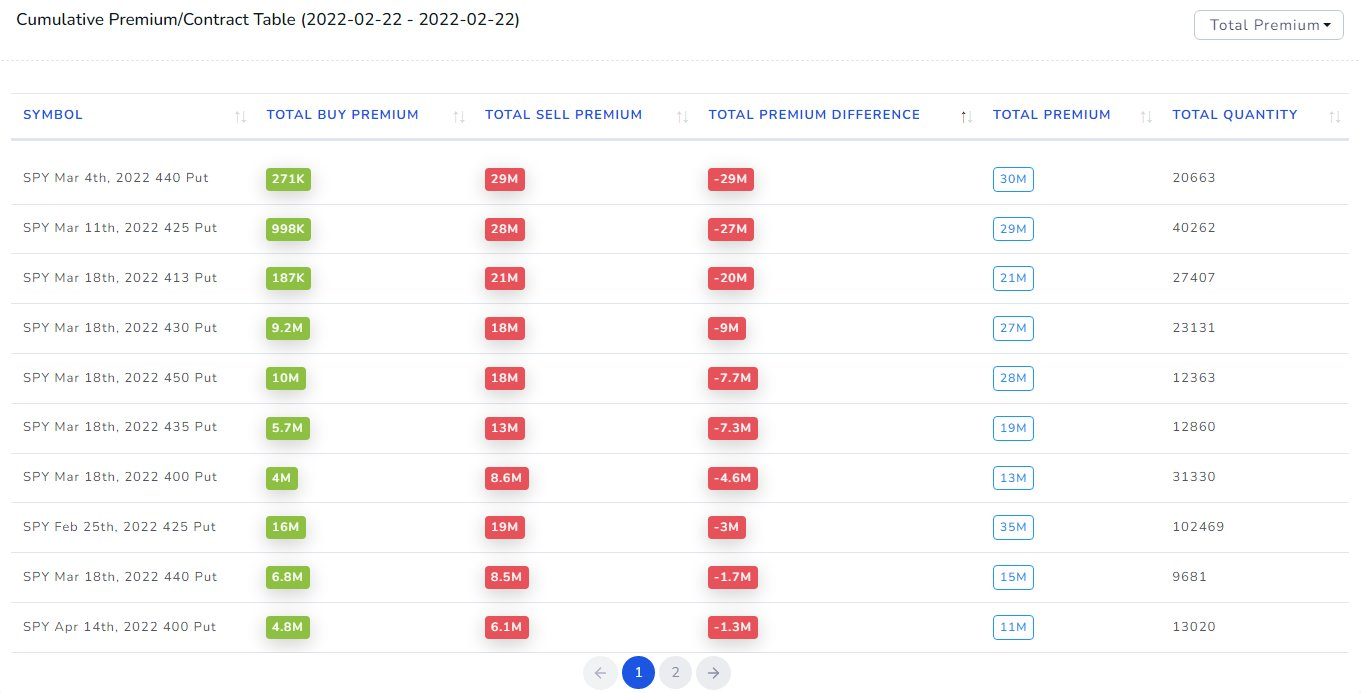The image size is (1361, 693).
Task: Click the -29M premium difference badge
Action: [731, 179]
